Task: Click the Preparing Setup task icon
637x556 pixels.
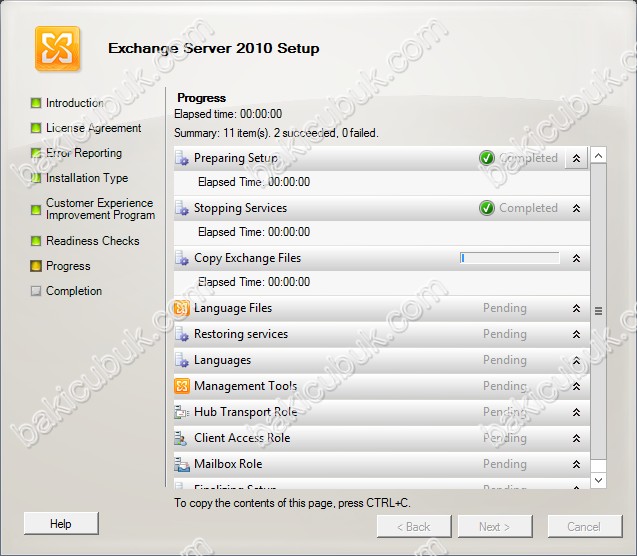Action: tap(182, 158)
